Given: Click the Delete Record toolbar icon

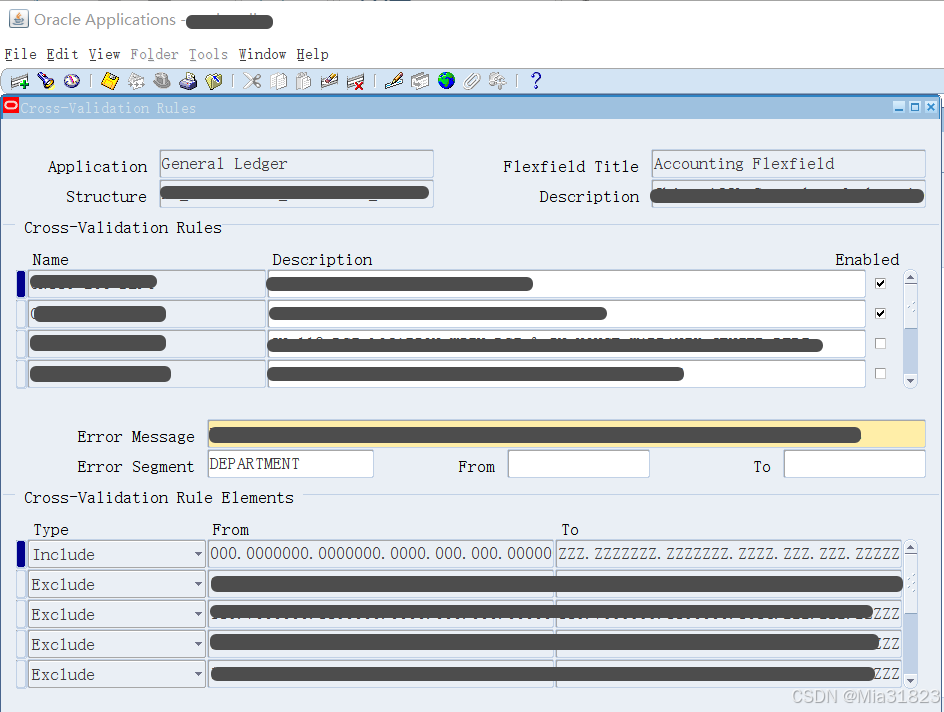Looking at the screenshot, I should point(354,81).
